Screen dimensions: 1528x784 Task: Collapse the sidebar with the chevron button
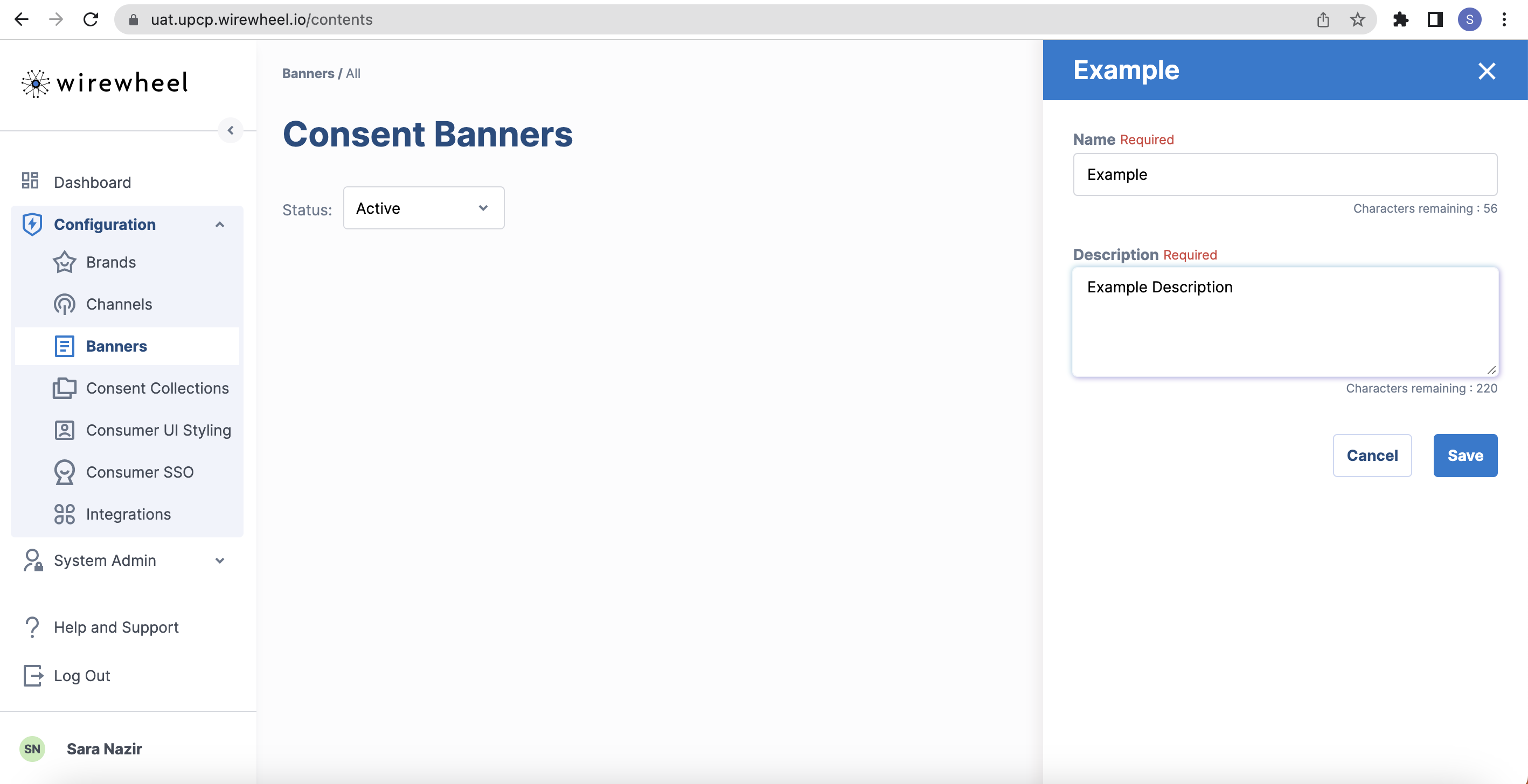[231, 130]
